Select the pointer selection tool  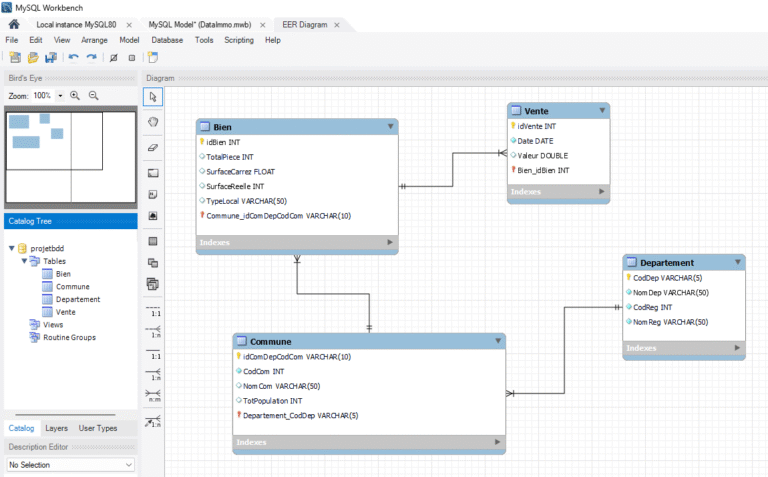click(x=153, y=97)
